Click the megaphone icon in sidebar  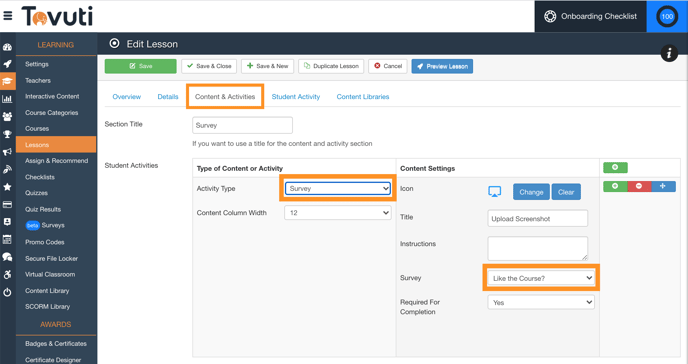7,152
